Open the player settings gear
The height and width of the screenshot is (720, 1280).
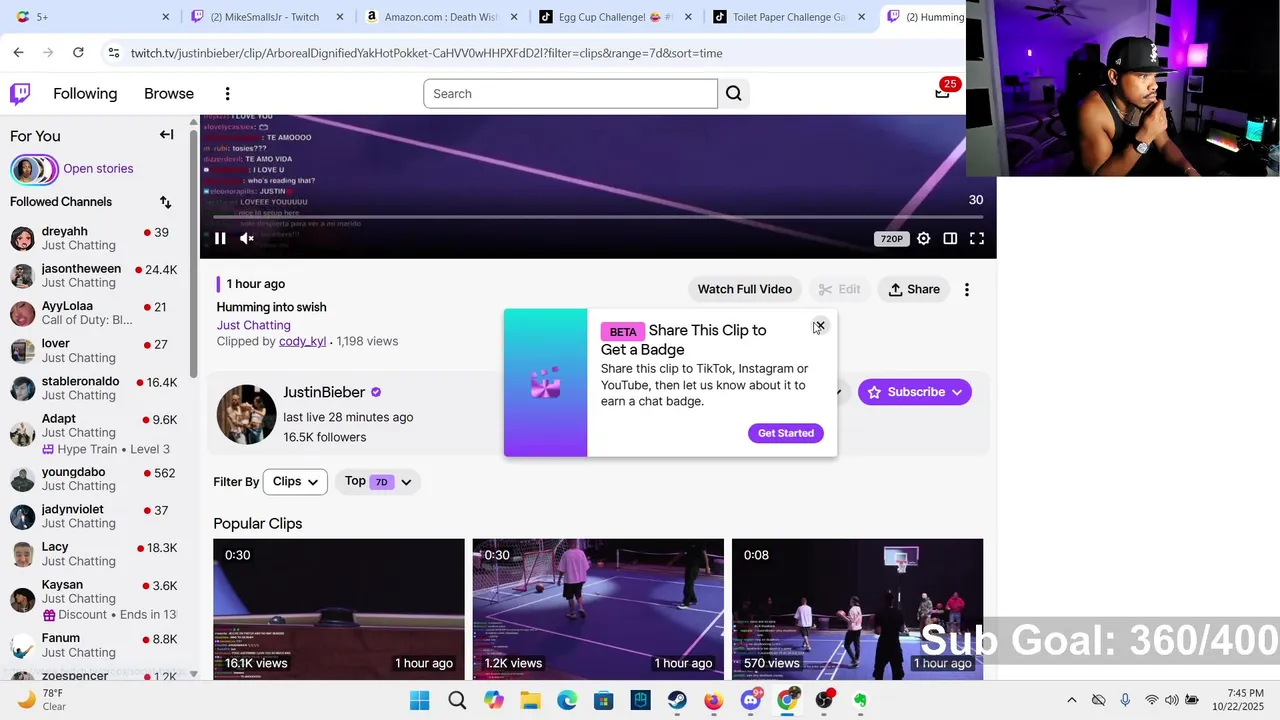pyautogui.click(x=924, y=238)
